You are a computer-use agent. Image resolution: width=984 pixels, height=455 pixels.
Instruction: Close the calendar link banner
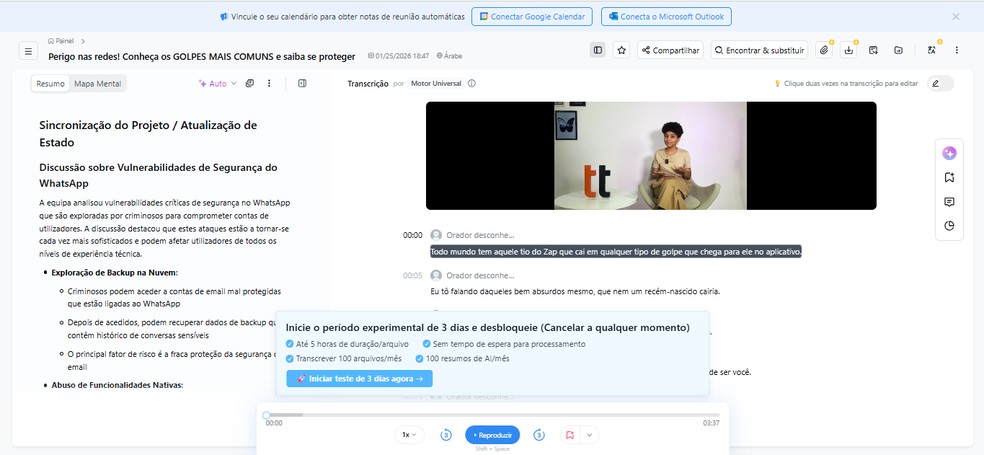point(956,17)
